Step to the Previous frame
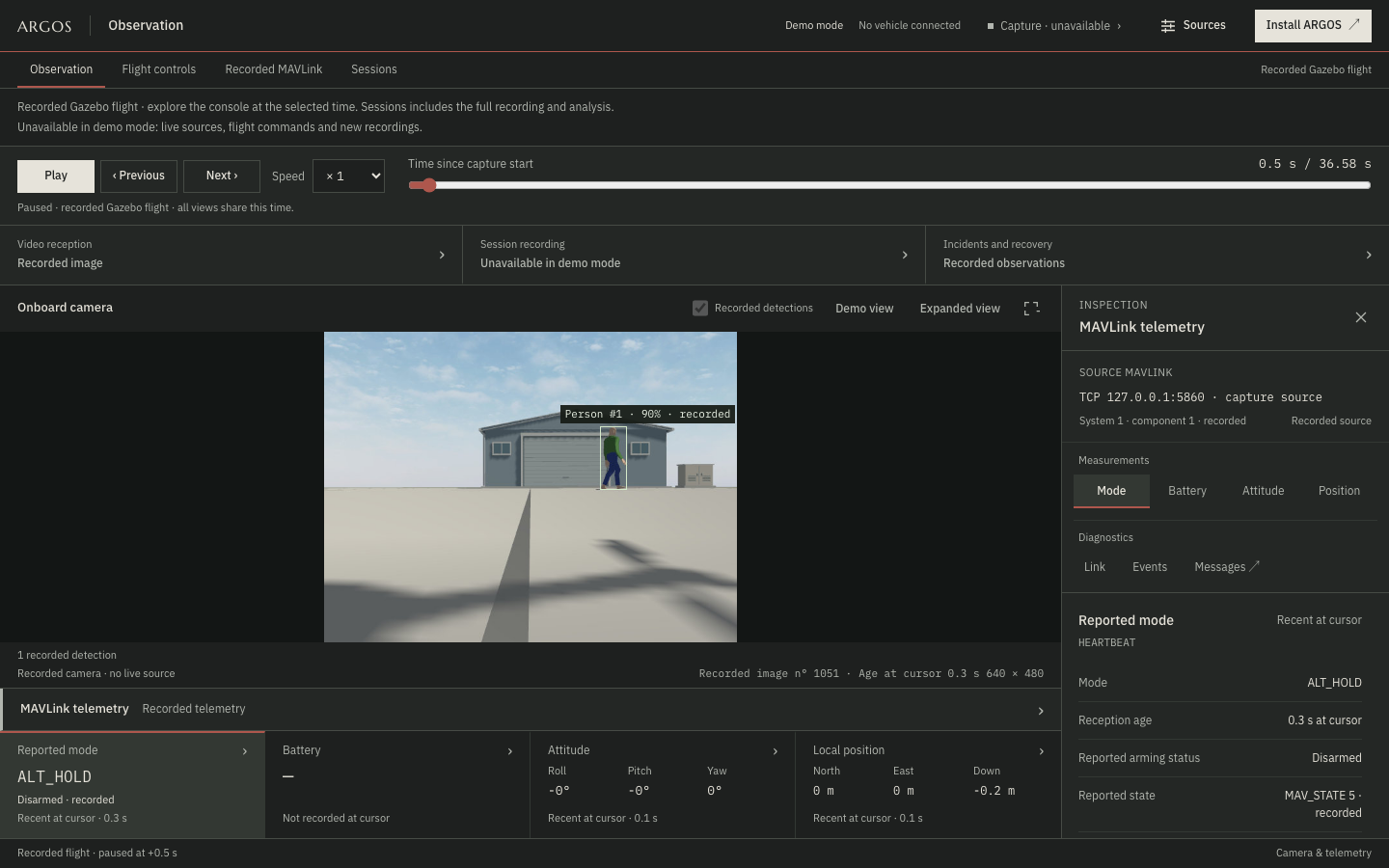 pos(139,176)
